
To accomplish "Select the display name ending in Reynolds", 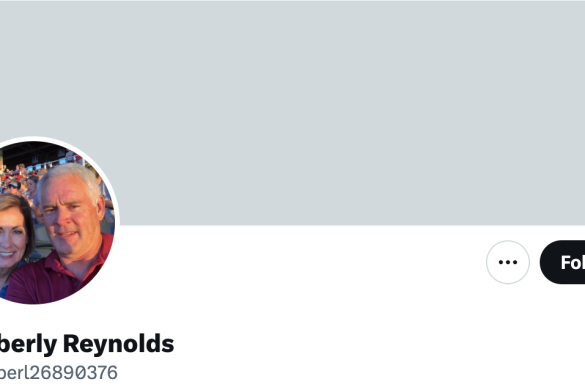I will 86,344.
